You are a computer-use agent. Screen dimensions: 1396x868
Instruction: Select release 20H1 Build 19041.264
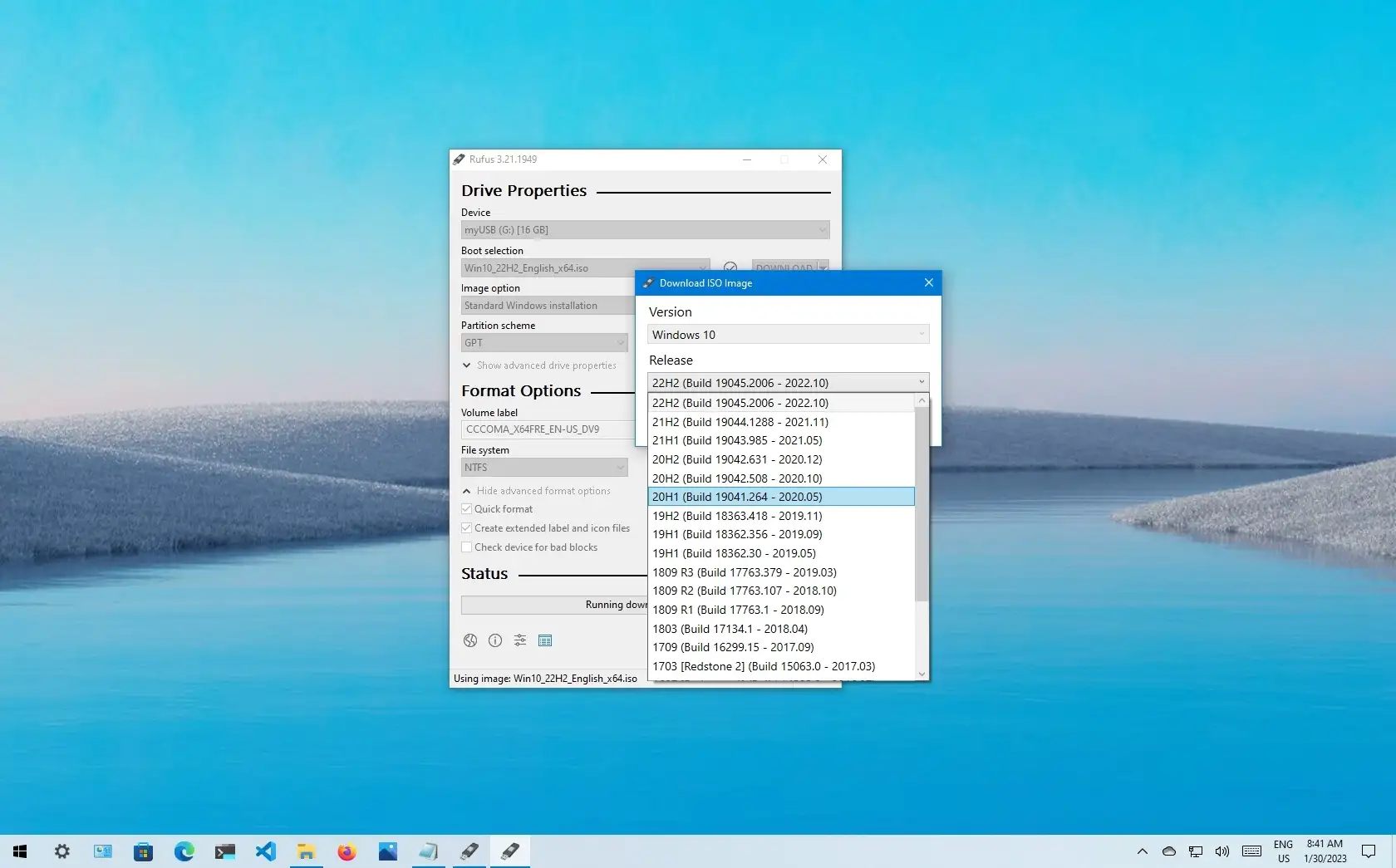click(x=781, y=497)
